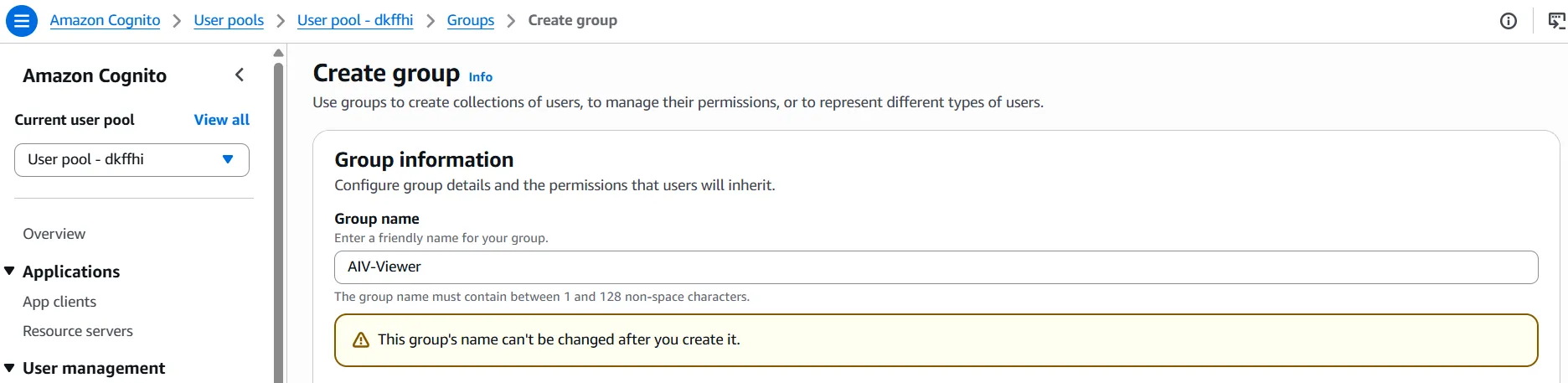Collapse the Amazon Cognito sidebar
This screenshot has height=383, width=1568.
click(240, 75)
